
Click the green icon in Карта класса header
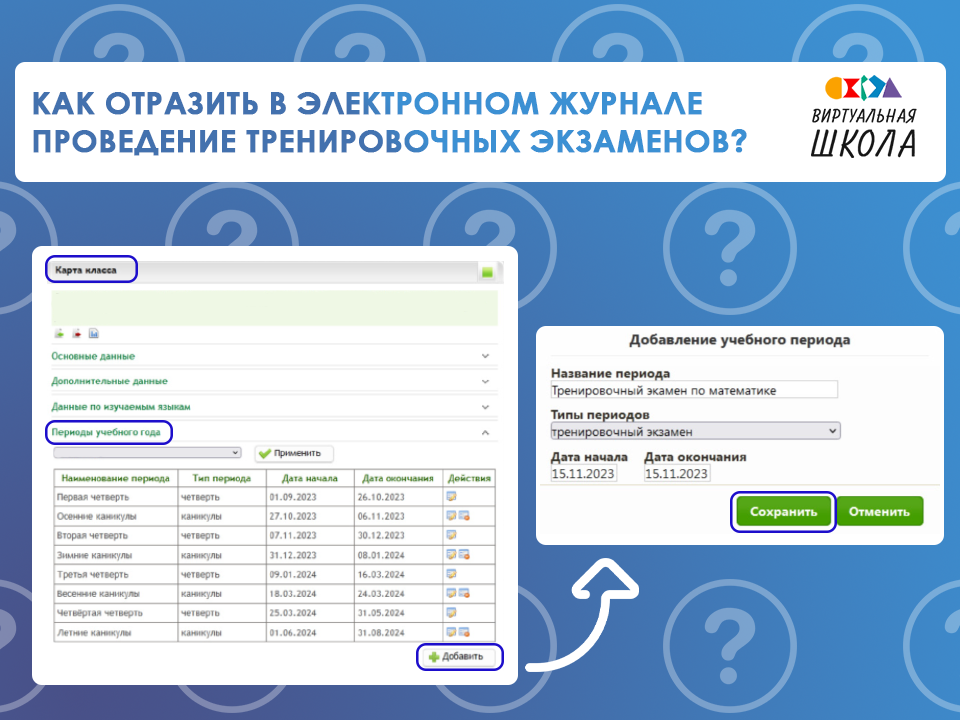(487, 272)
